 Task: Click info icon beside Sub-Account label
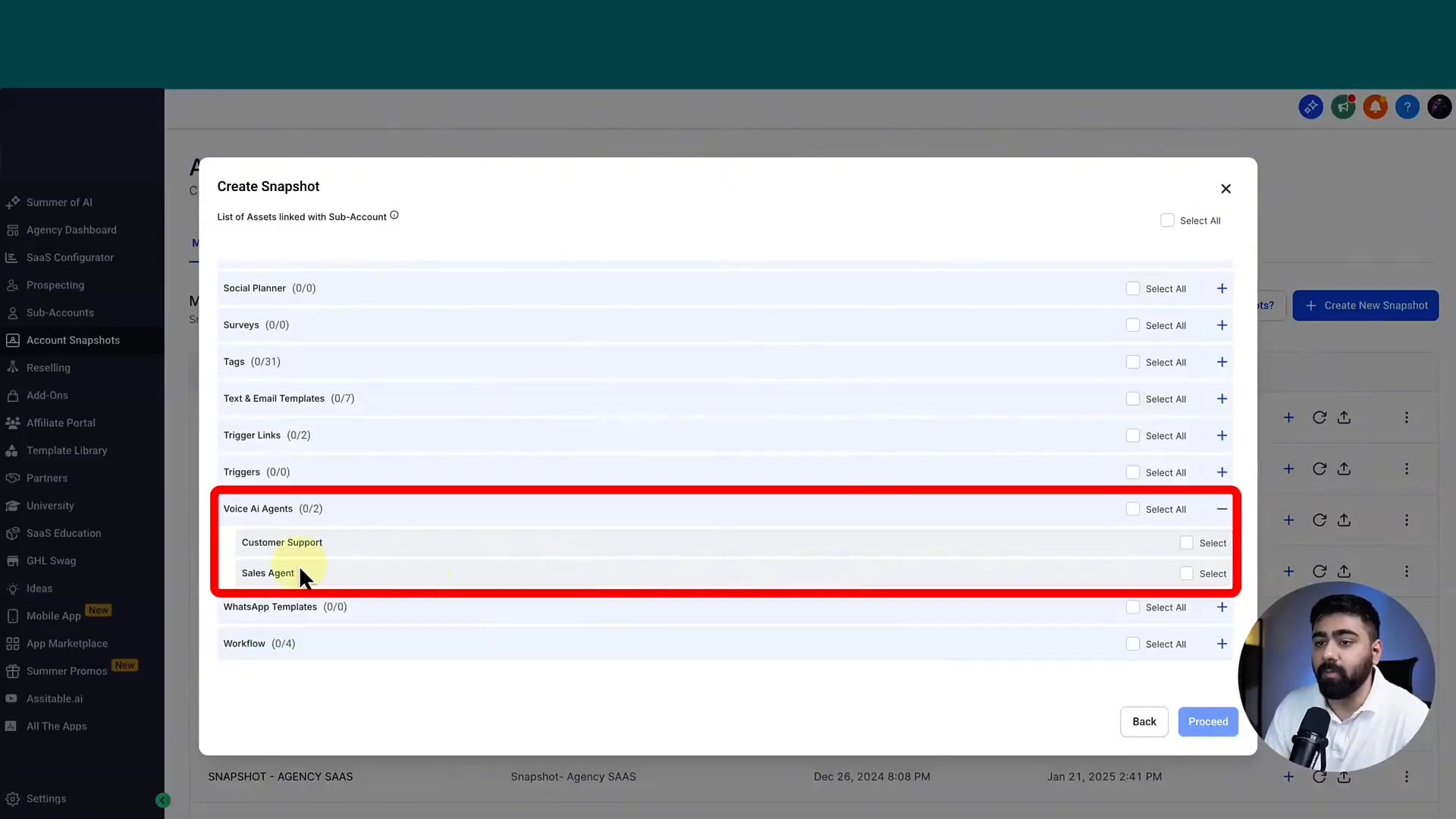(394, 215)
